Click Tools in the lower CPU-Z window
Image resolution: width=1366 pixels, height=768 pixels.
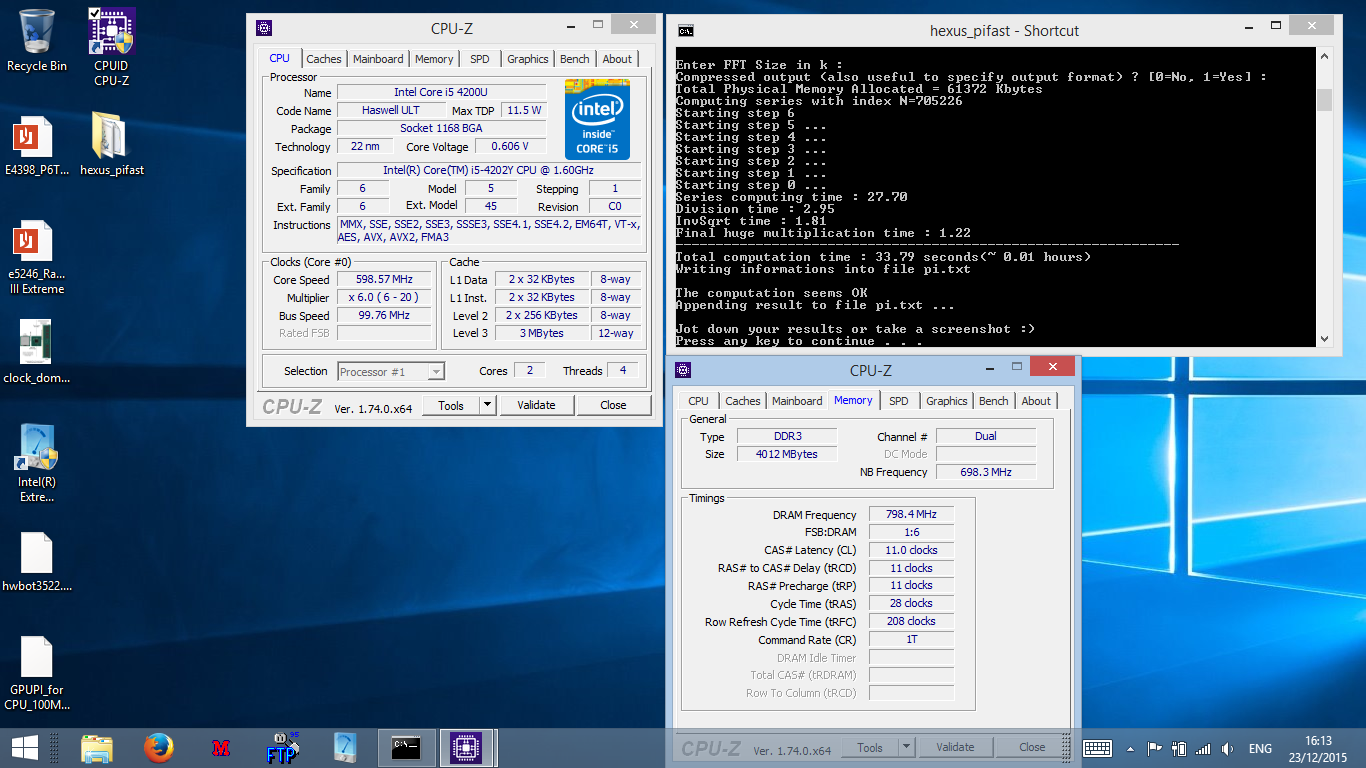pyautogui.click(x=870, y=747)
